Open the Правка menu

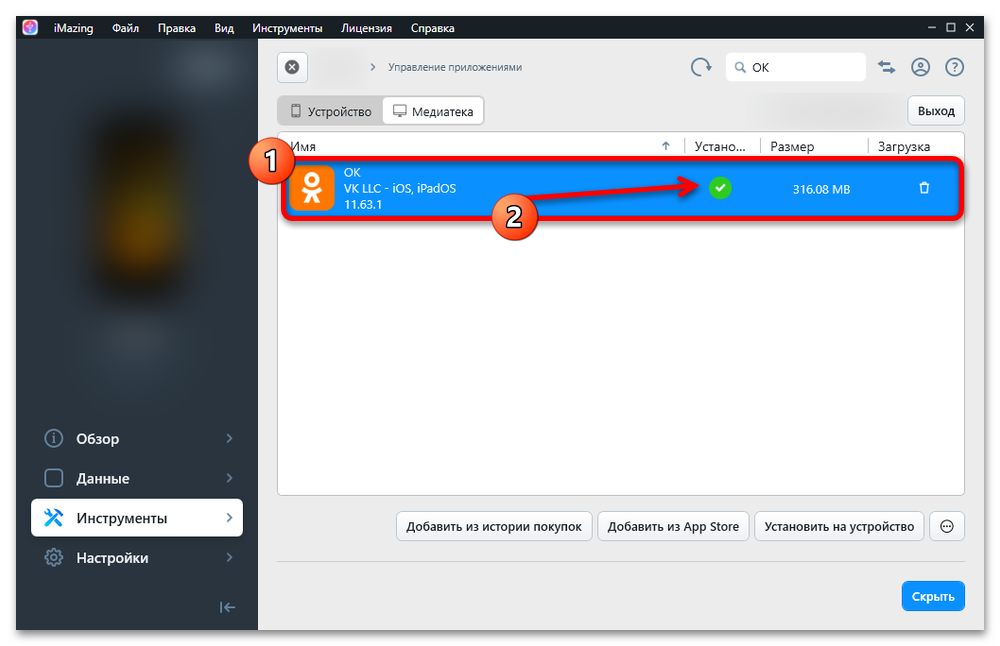coord(177,28)
